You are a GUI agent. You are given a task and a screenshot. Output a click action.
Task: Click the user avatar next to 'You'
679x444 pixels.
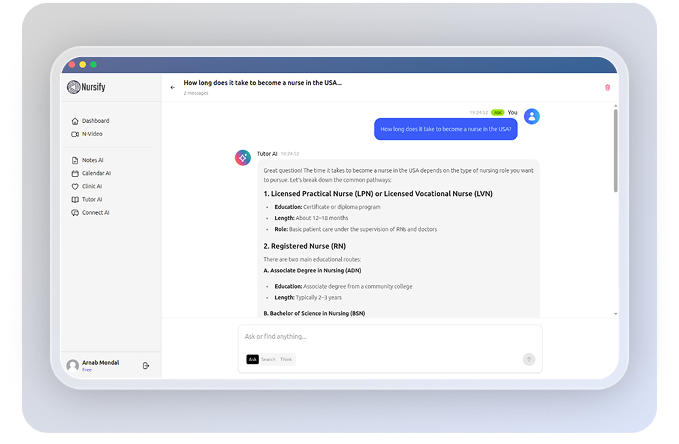pyautogui.click(x=532, y=116)
